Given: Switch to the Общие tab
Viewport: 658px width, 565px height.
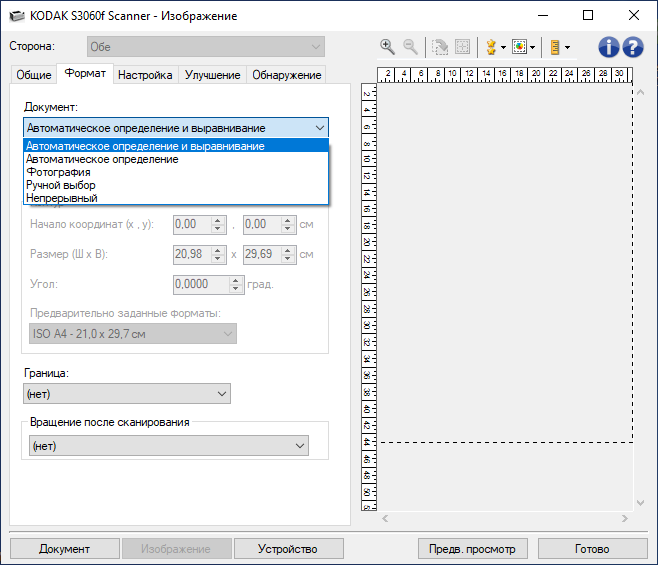Looking at the screenshot, I should pos(34,75).
